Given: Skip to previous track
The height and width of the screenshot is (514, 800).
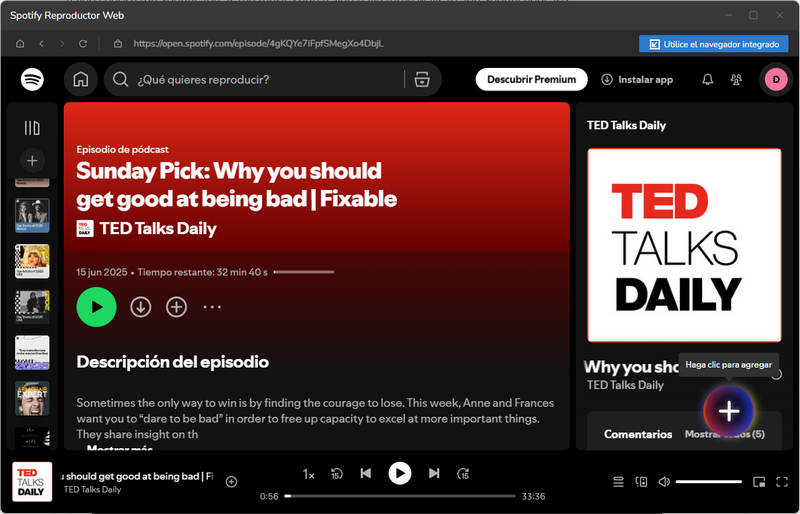Looking at the screenshot, I should coord(366,473).
